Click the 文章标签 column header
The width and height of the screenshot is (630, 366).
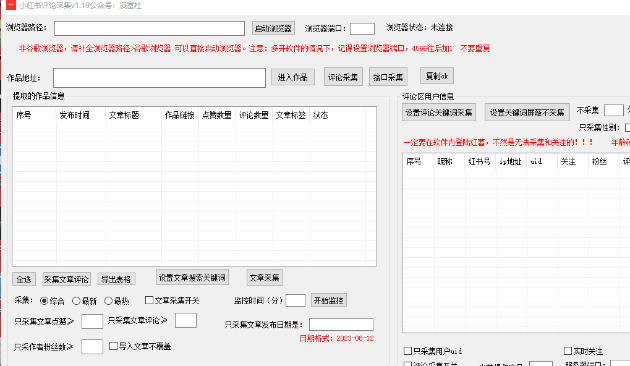coord(291,115)
